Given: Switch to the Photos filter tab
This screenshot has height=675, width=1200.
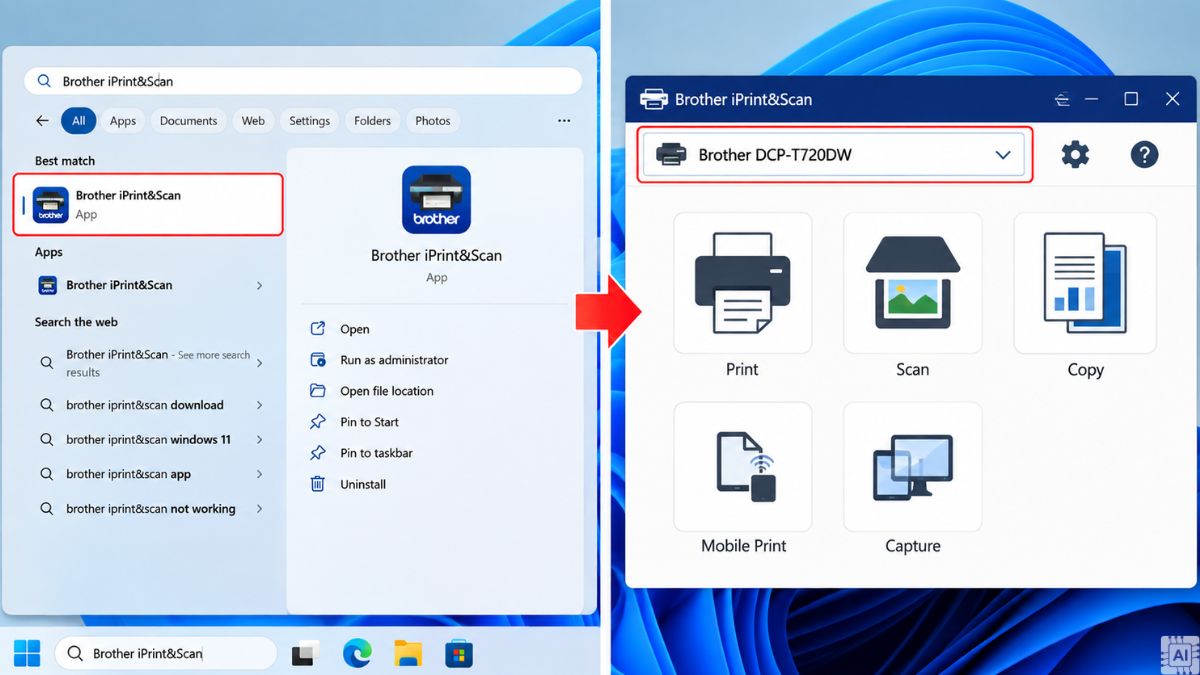Looking at the screenshot, I should point(433,121).
